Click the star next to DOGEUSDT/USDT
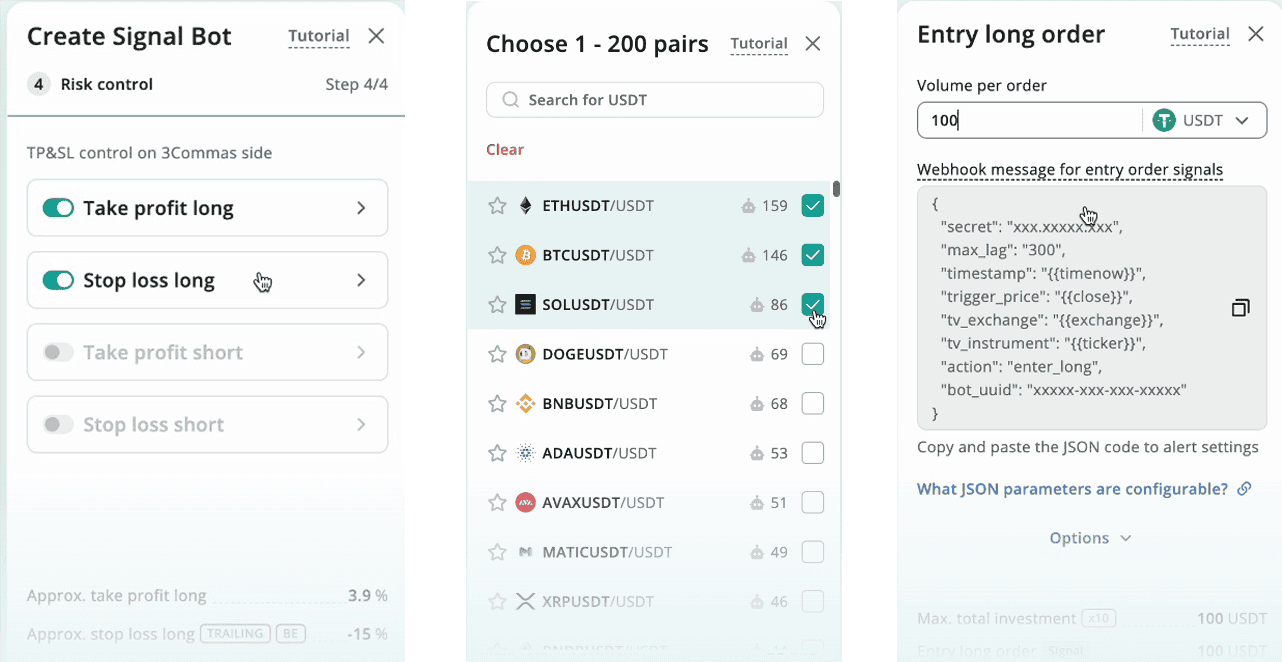 [497, 354]
